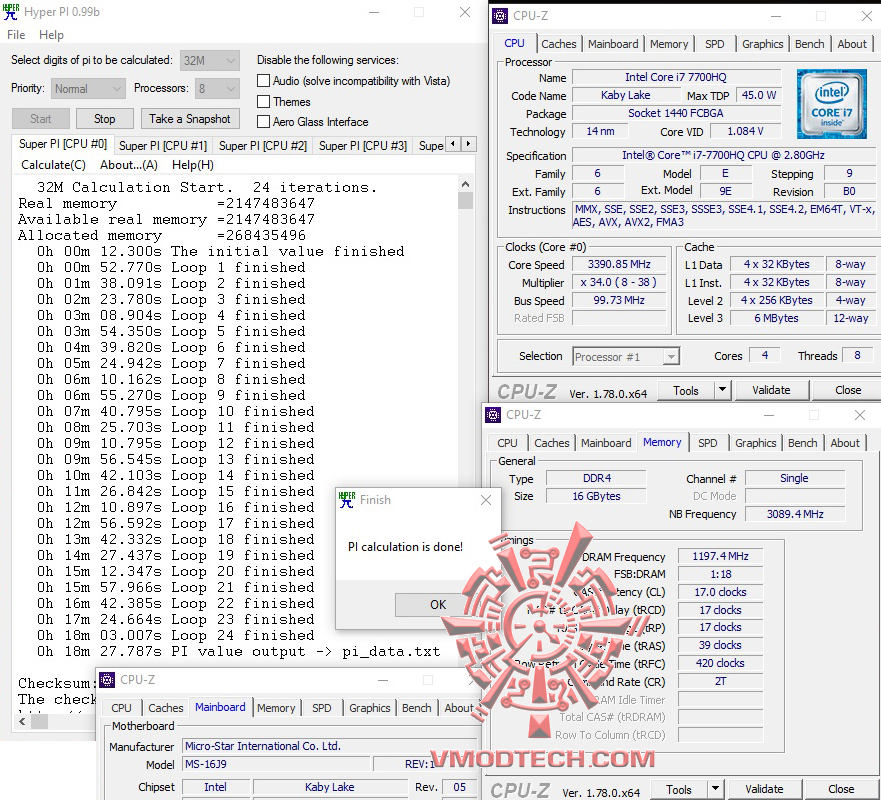Switch to SPD tab in Memory CPU-Z window
This screenshot has width=881, height=800.
pos(707,443)
